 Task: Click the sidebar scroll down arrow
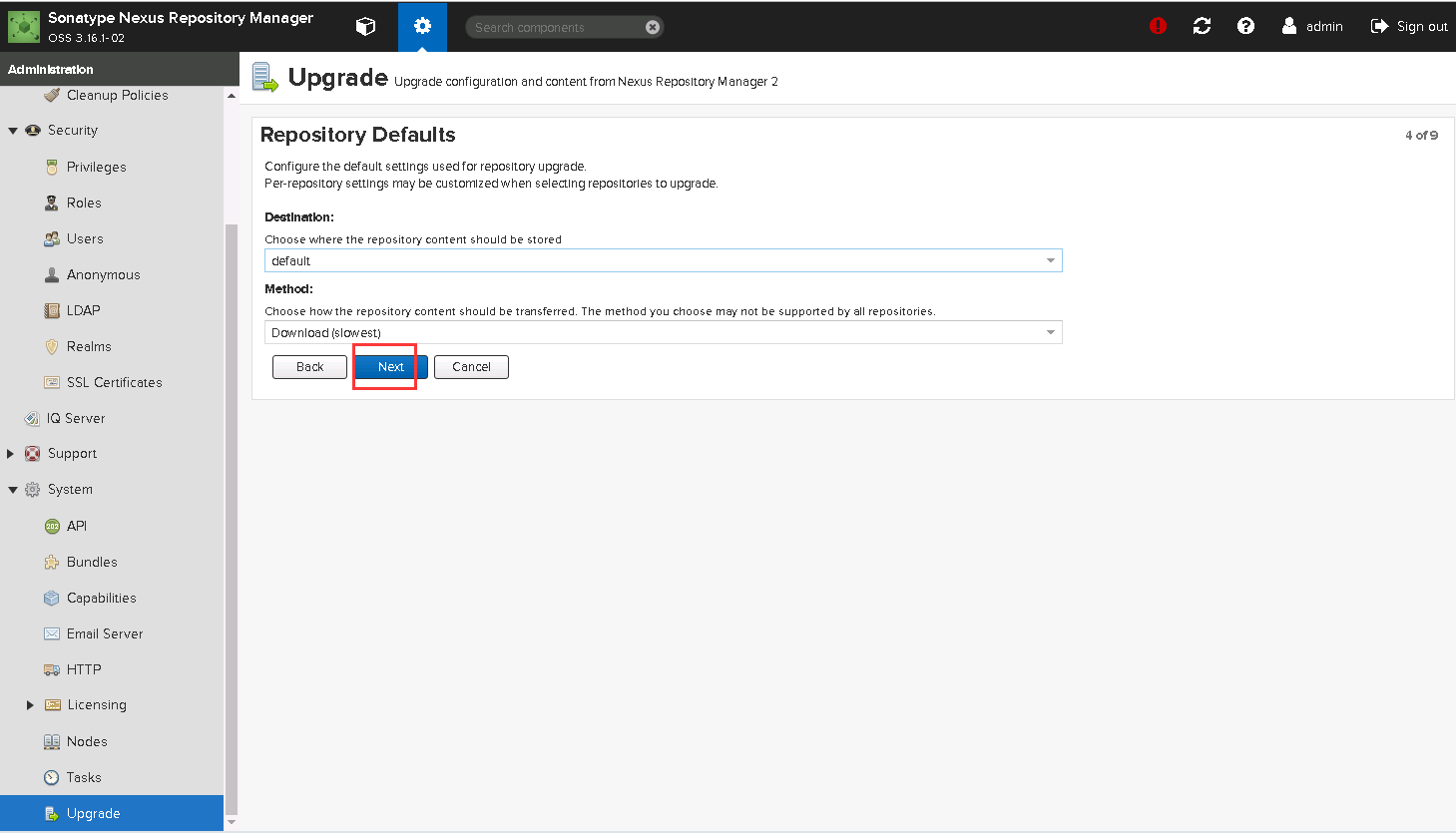click(x=232, y=823)
